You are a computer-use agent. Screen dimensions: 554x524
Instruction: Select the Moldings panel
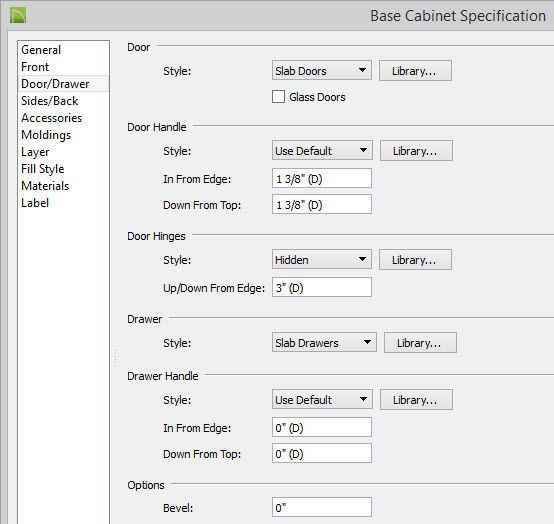pyautogui.click(x=46, y=135)
